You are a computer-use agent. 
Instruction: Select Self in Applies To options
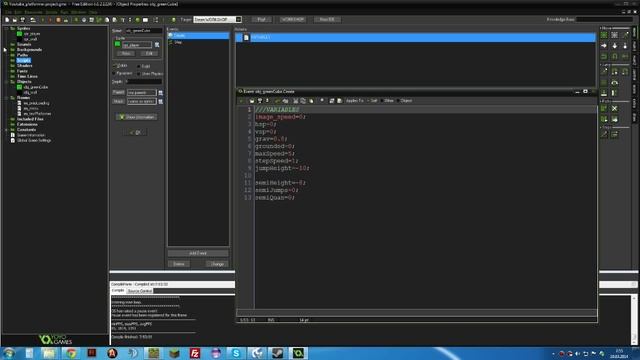pos(372,100)
